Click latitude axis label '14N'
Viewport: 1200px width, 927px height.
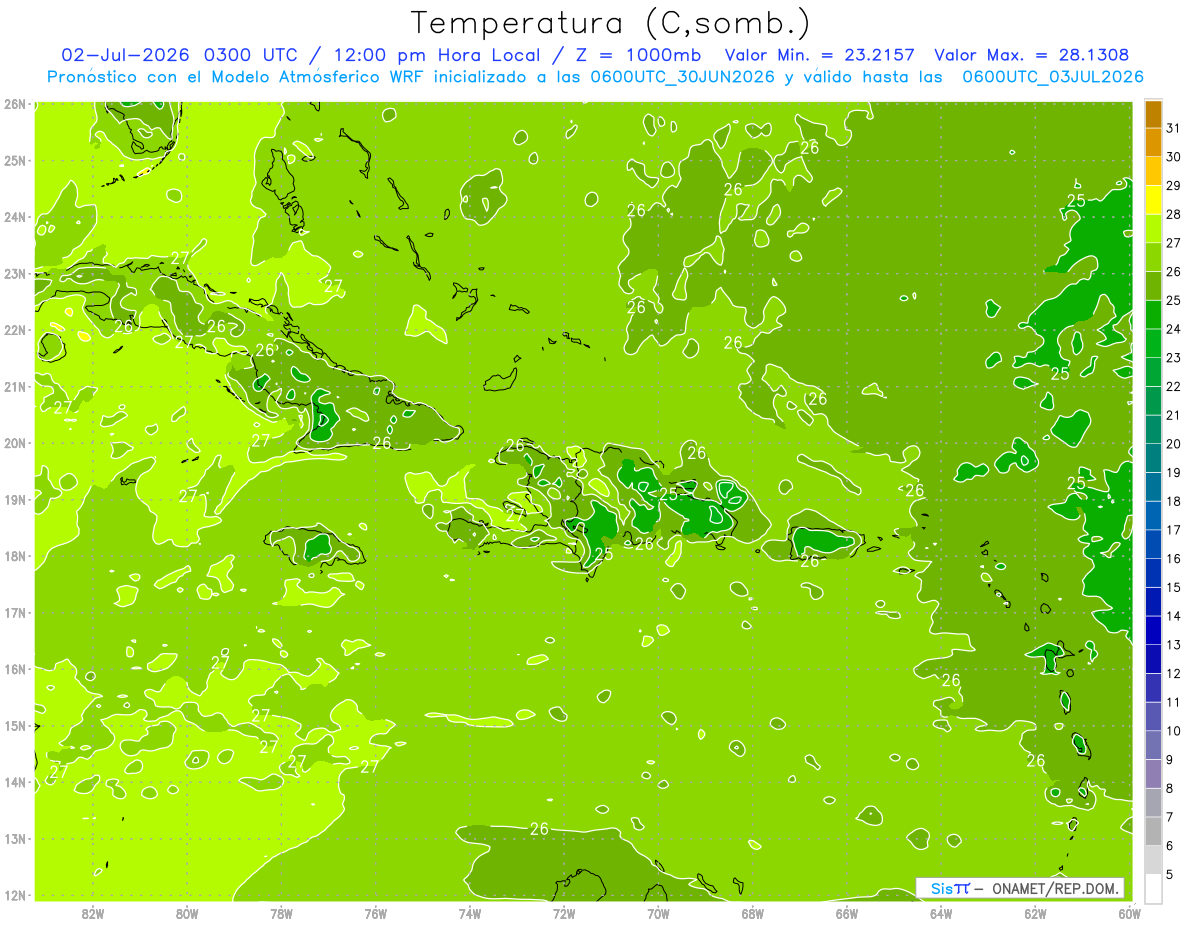click(15, 782)
